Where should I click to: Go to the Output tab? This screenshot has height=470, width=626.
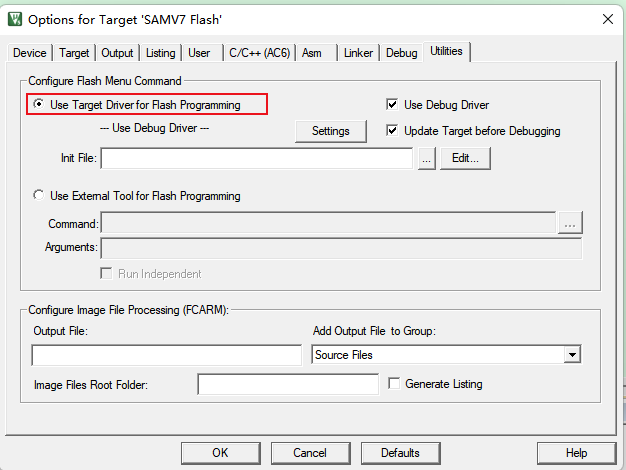[x=117, y=53]
